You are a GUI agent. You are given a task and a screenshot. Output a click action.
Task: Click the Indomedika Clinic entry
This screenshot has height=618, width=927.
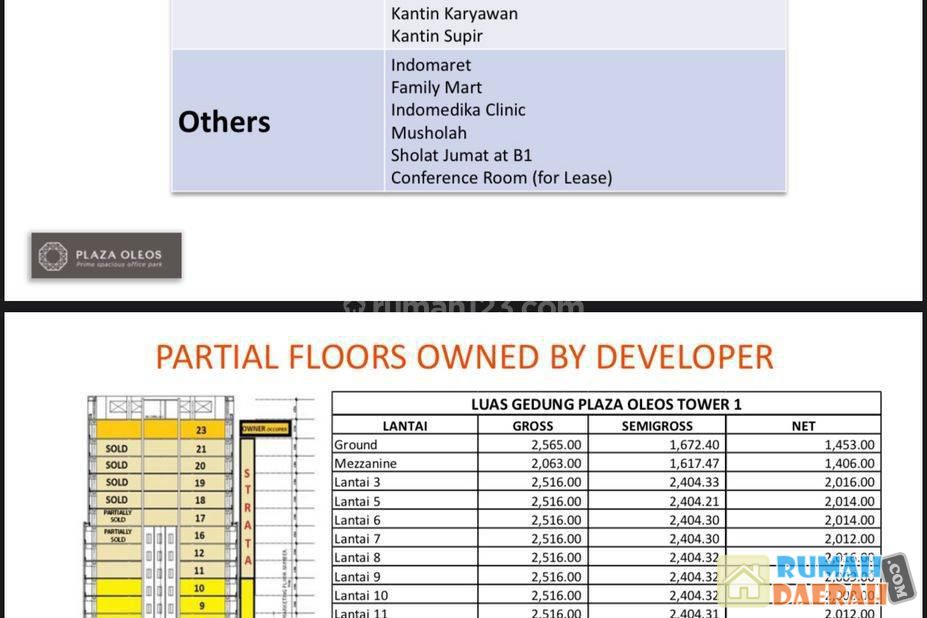458,110
